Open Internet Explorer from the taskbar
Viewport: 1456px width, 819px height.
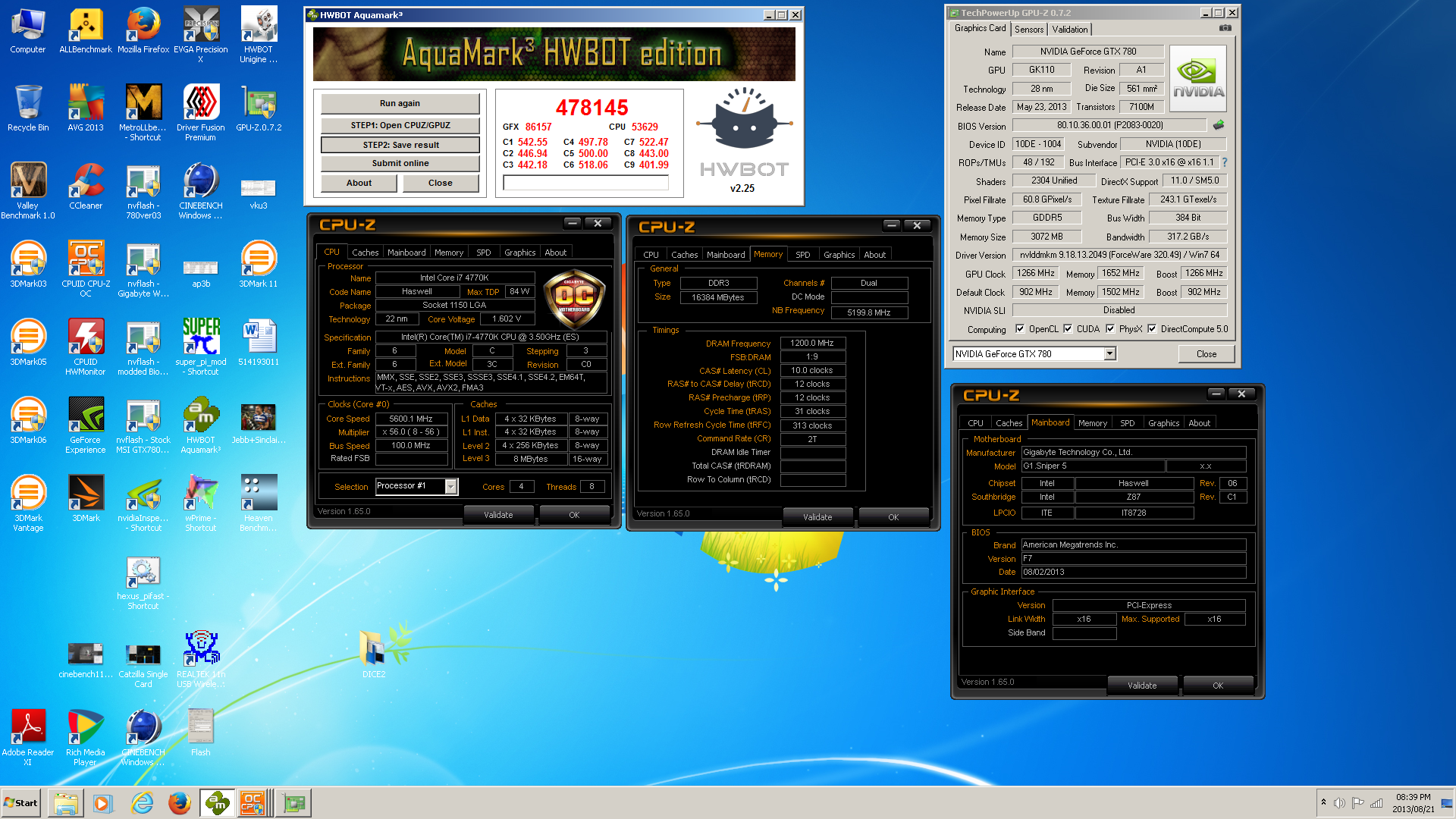pos(142,803)
